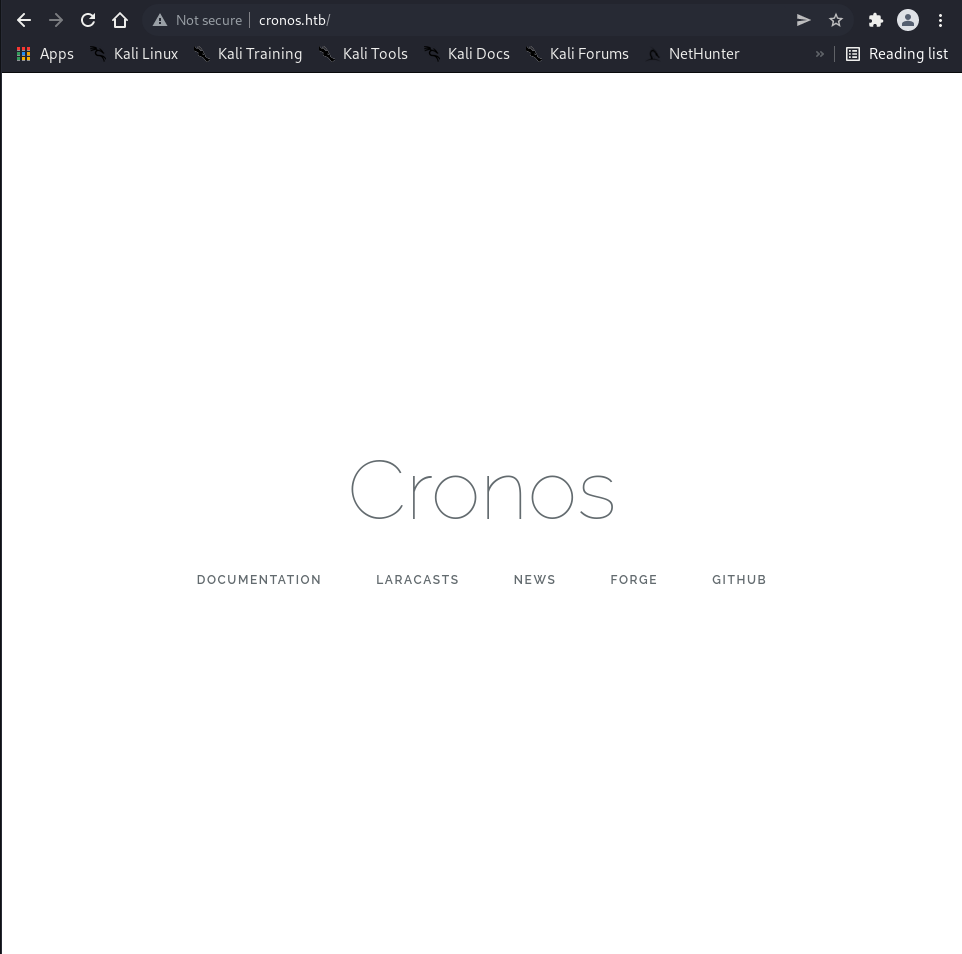Image resolution: width=962 pixels, height=954 pixels.
Task: Click the send/share page icon
Action: pos(803,20)
